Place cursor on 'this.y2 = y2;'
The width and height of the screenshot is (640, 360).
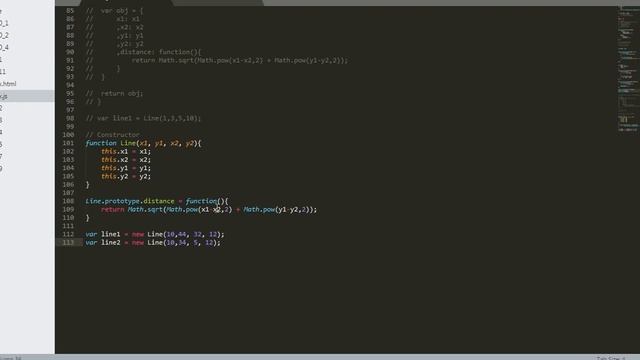pos(126,176)
